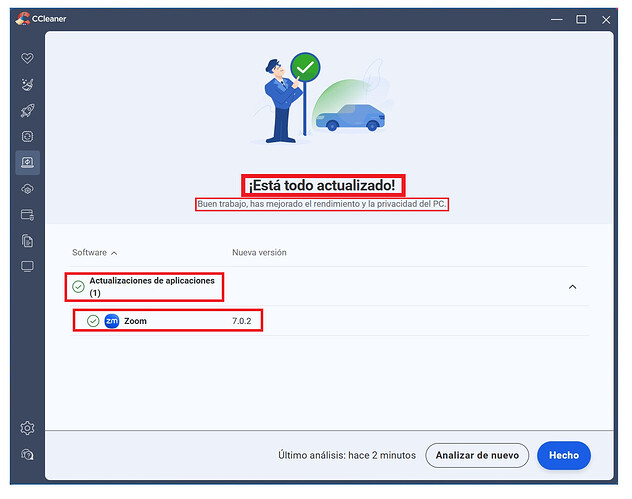
Task: Minimize the CCleaner window
Action: (557, 19)
